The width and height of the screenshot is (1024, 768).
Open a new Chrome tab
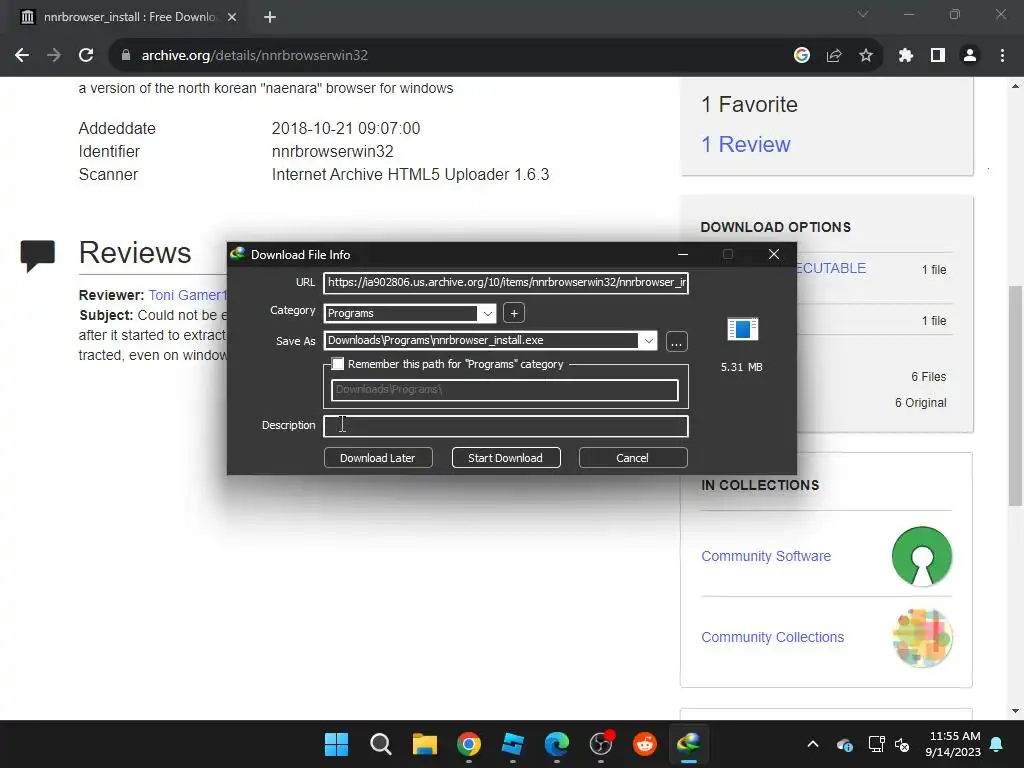[x=270, y=17]
